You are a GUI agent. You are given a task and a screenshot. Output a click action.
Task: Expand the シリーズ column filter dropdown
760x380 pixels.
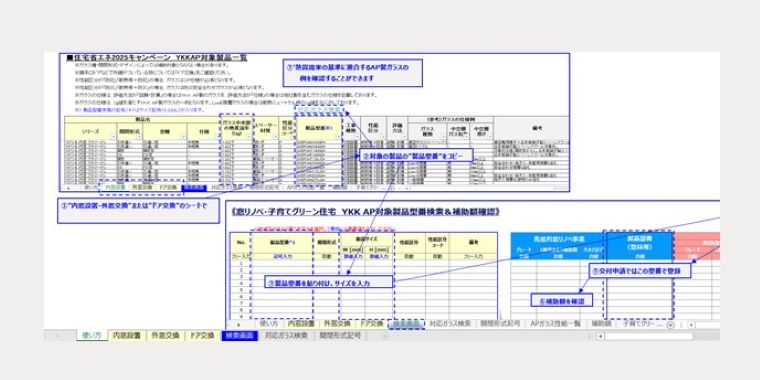click(113, 137)
